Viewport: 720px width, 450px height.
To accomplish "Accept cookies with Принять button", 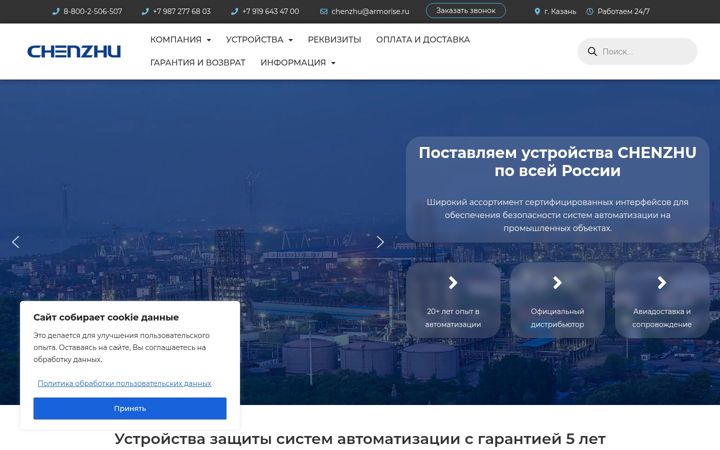I will 130,408.
